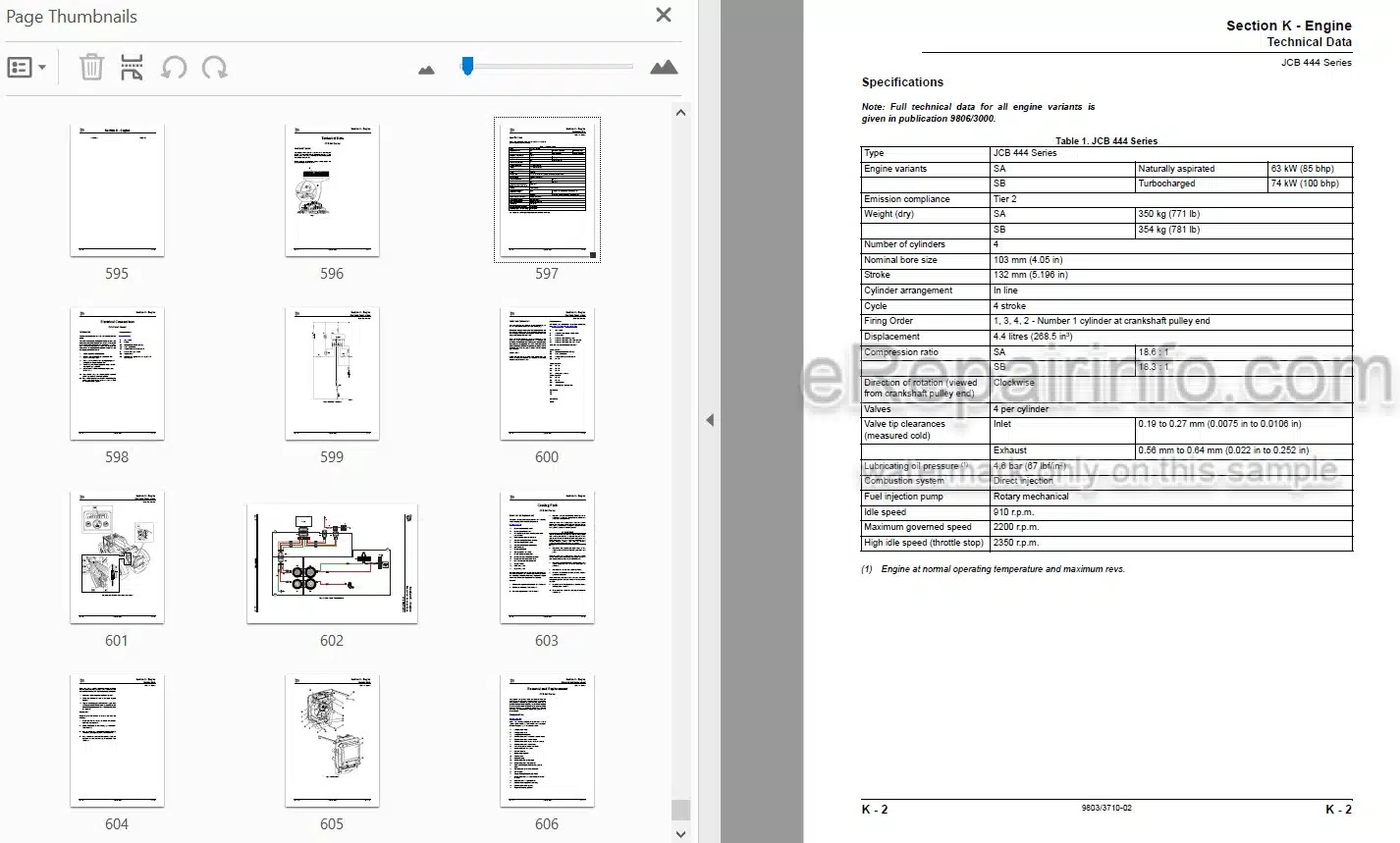The image size is (1400, 843).
Task: Click 'Turbocharged' table cell
Action: [x=1166, y=184]
